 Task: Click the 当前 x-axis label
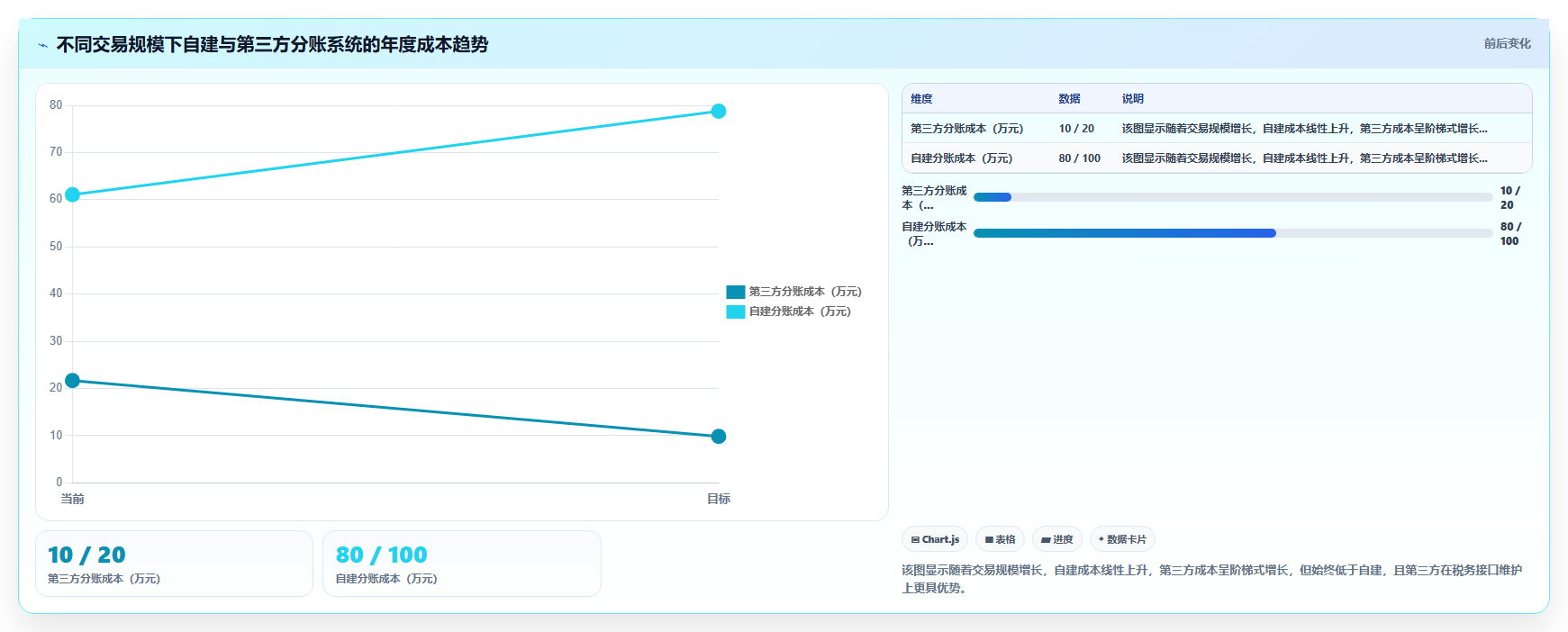pos(72,499)
